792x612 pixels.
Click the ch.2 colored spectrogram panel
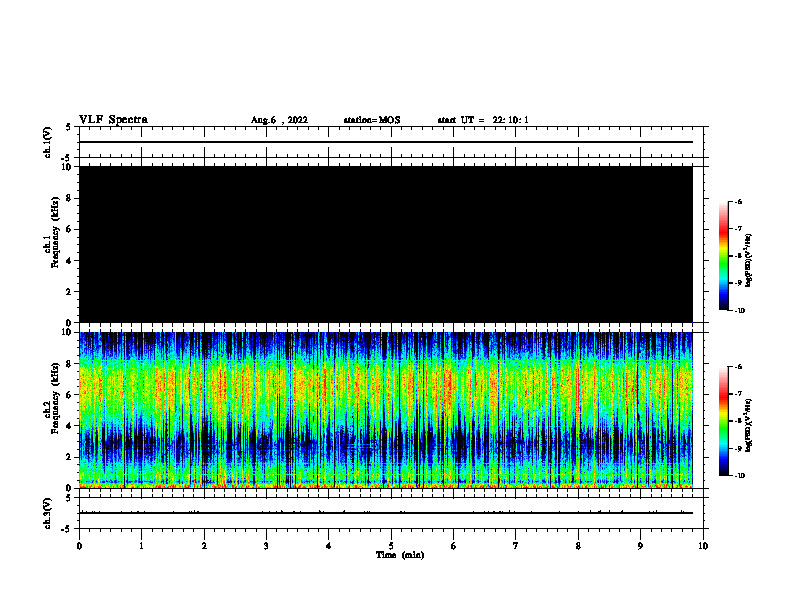point(386,410)
